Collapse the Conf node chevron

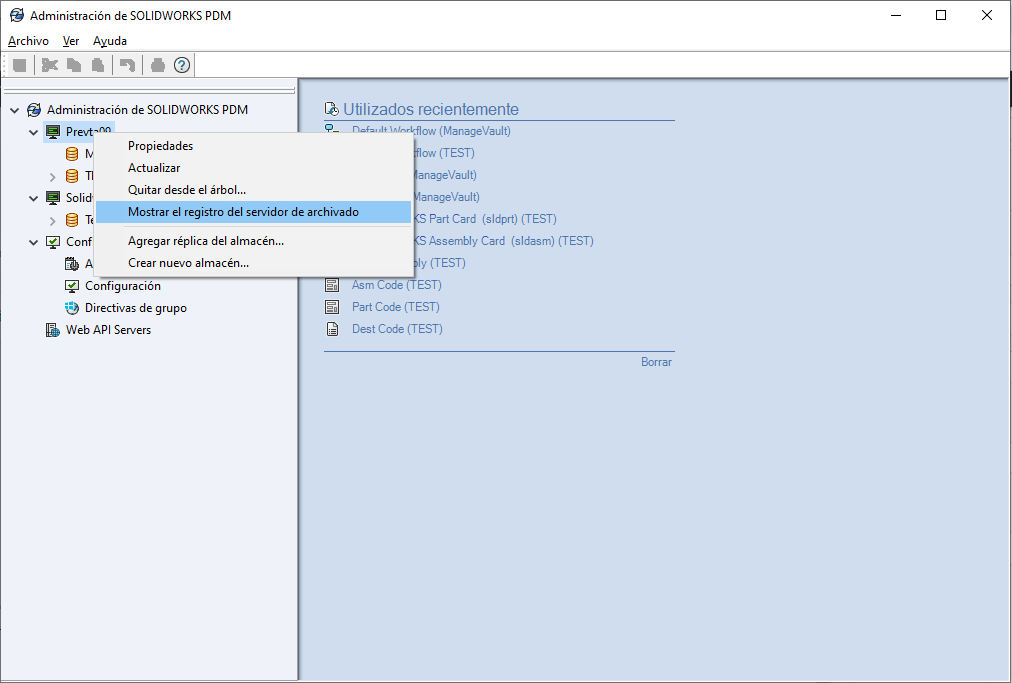click(x=34, y=242)
